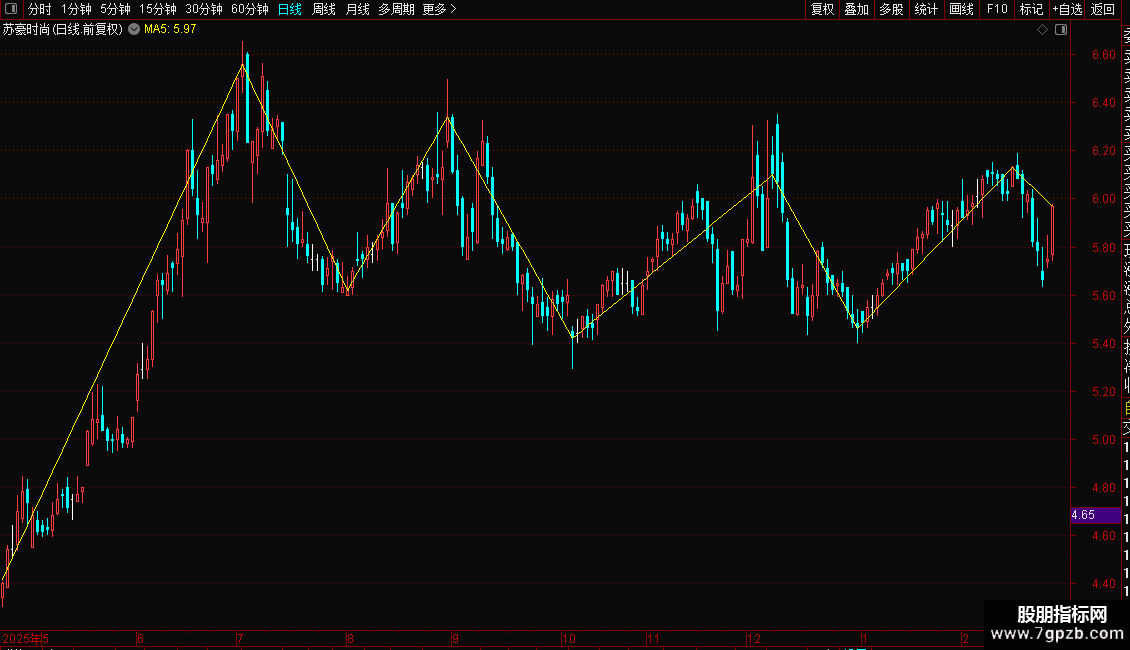
Task: Click the month 10 marker on time axis
Action: [569, 638]
